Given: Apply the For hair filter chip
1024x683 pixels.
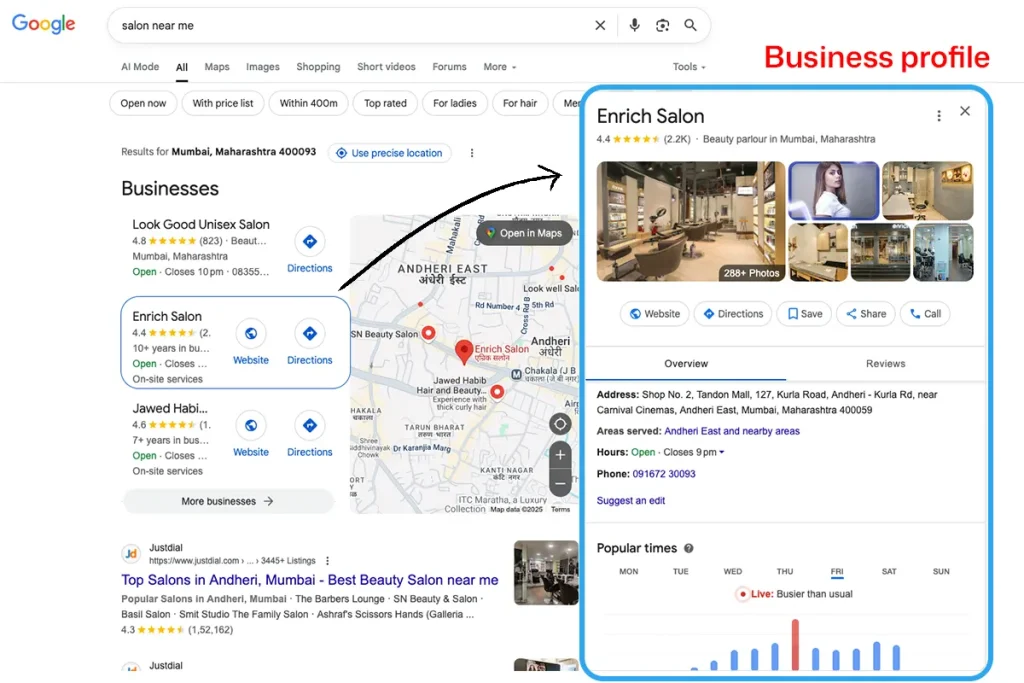Looking at the screenshot, I should tap(520, 103).
